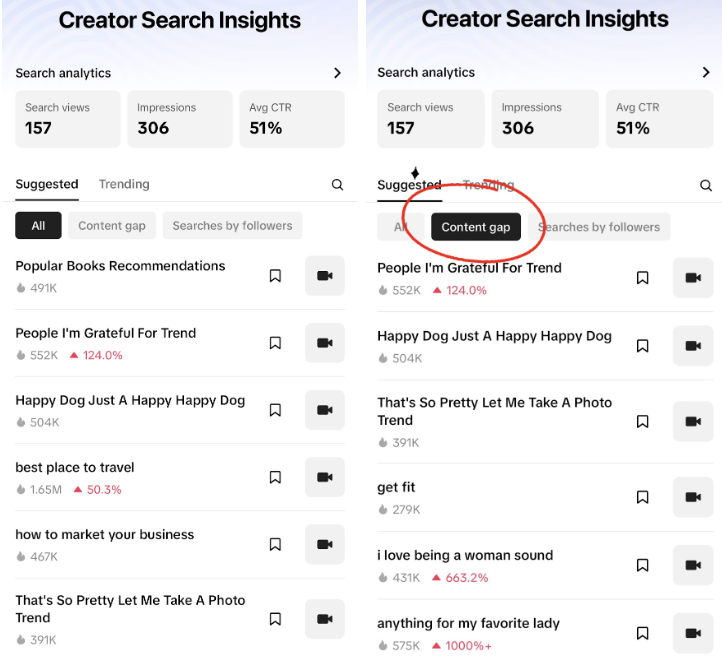Open Search views 157 card in left panel

point(68,119)
